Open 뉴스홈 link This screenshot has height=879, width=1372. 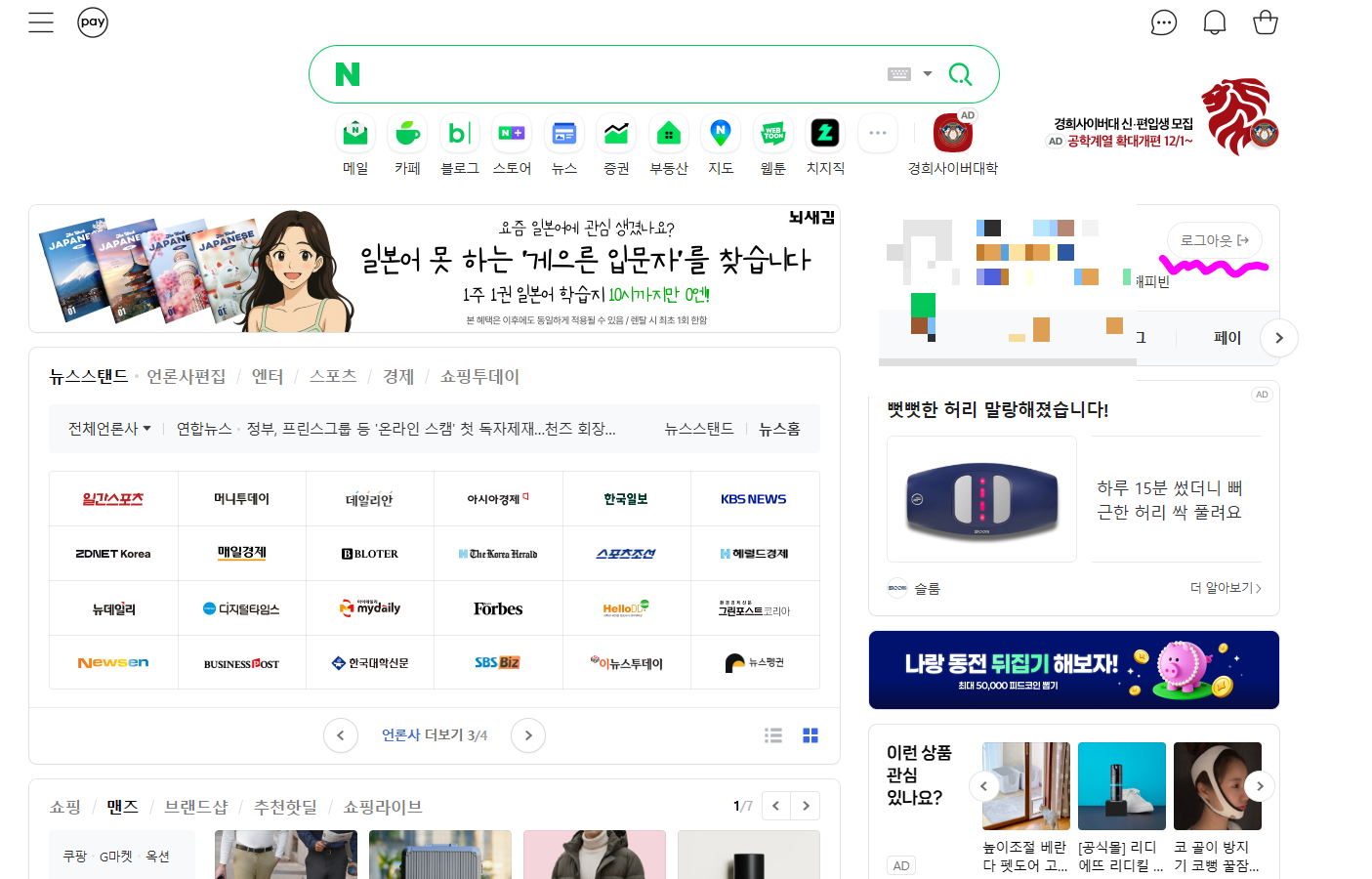point(779,429)
